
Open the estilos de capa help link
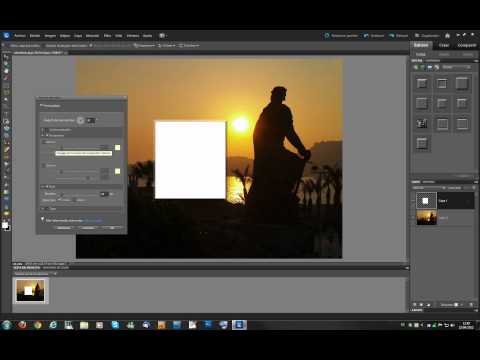click(x=94, y=221)
